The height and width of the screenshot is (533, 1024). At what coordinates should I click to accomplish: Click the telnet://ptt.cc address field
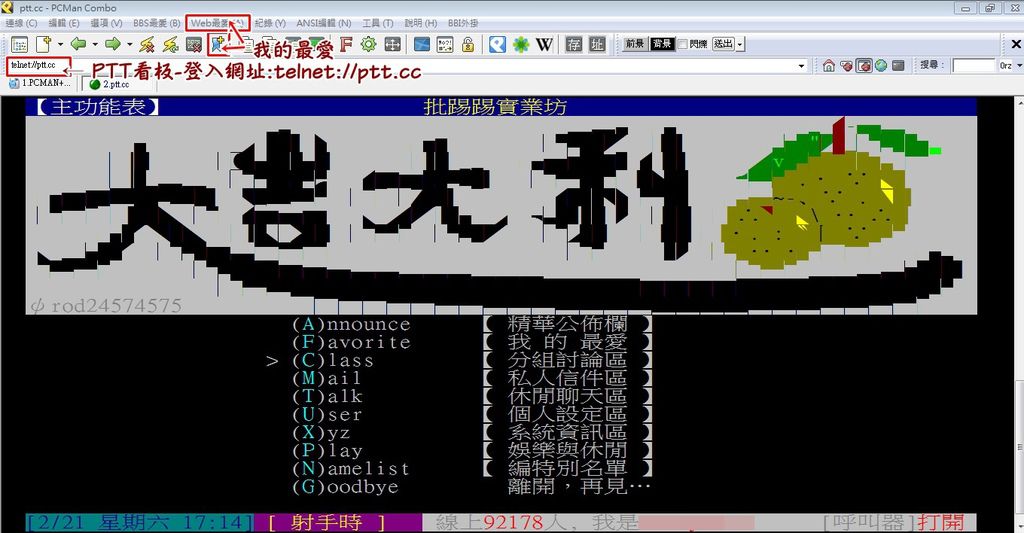pyautogui.click(x=405, y=66)
